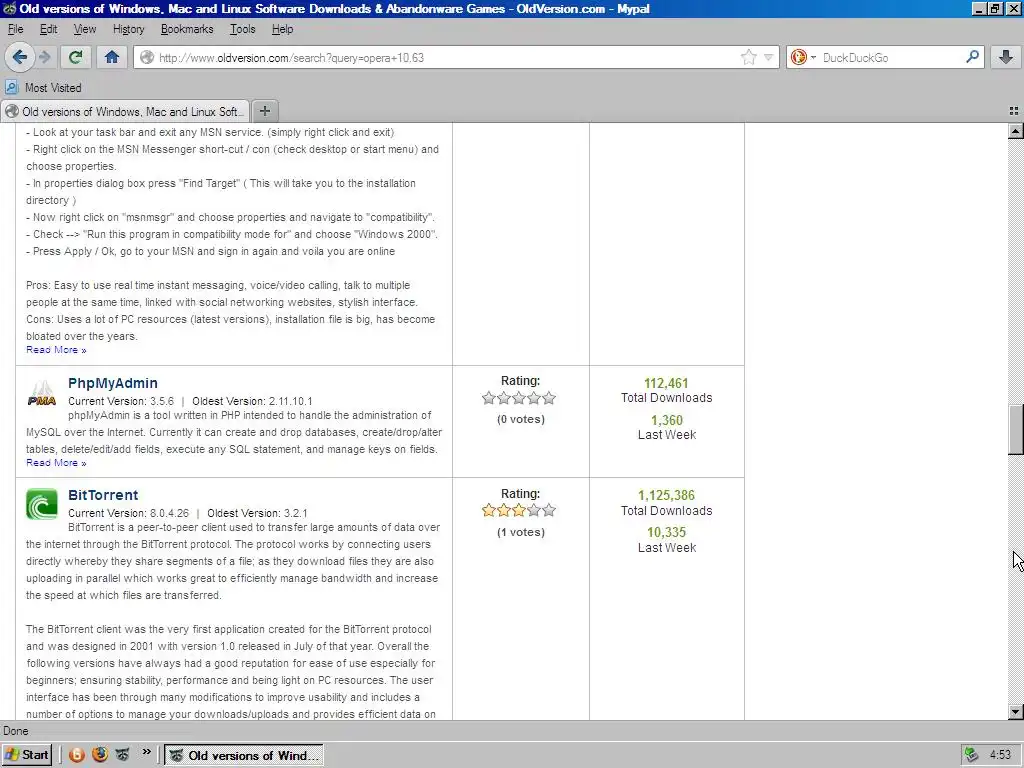This screenshot has width=1024, height=768.
Task: Click the Forward arrow button
Action: (x=44, y=57)
